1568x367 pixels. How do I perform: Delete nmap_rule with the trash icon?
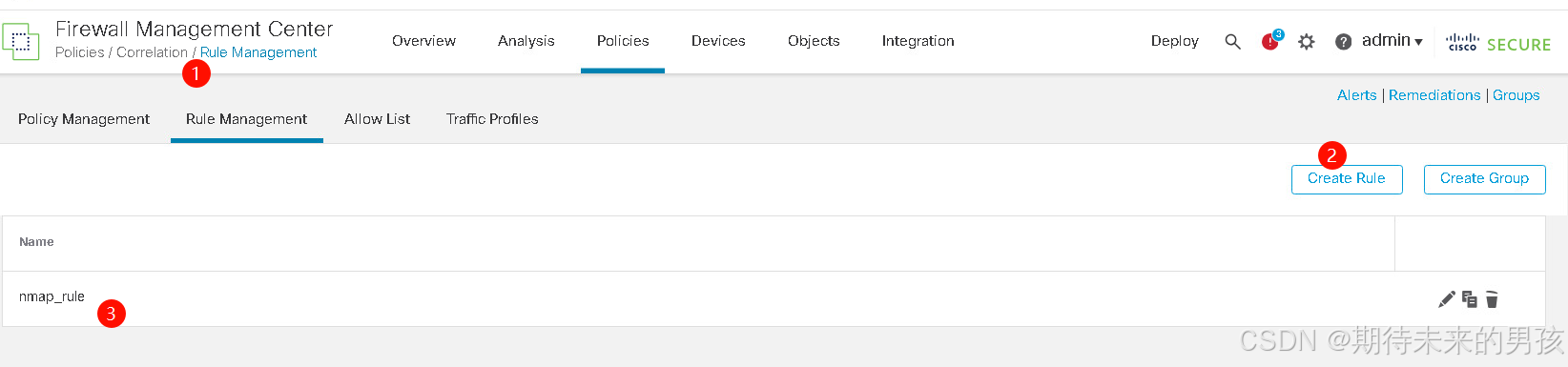pyautogui.click(x=1492, y=299)
